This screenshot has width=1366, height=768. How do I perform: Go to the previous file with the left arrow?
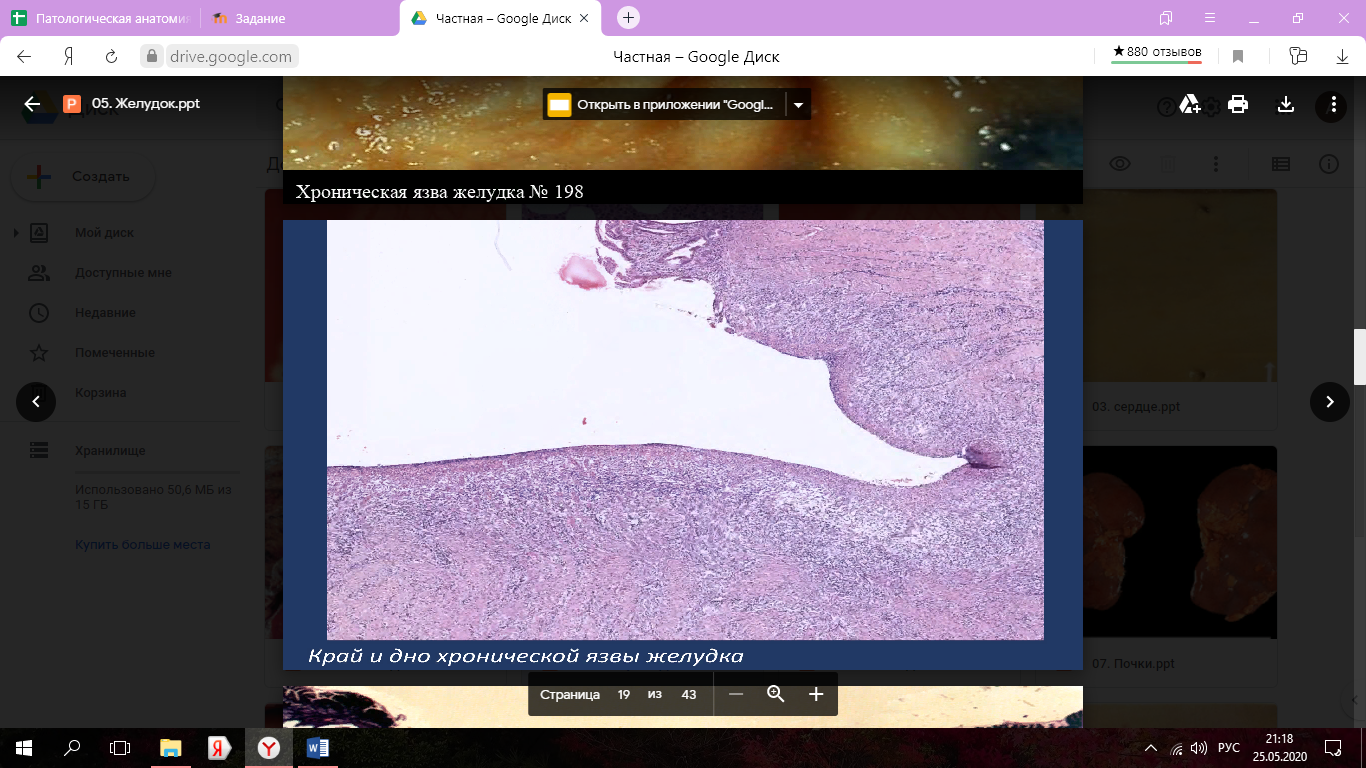(x=36, y=402)
